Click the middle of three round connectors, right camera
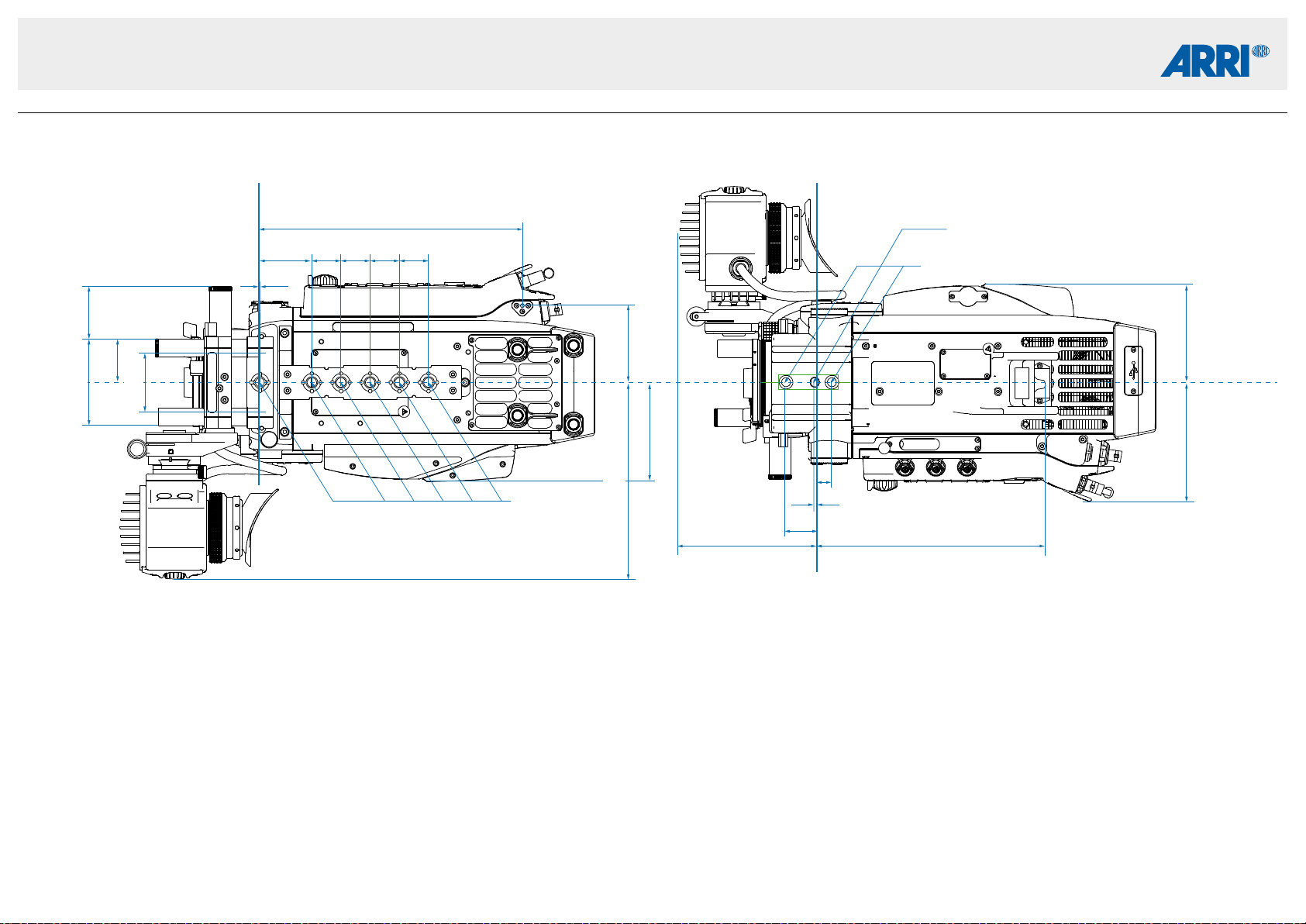 coord(936,467)
